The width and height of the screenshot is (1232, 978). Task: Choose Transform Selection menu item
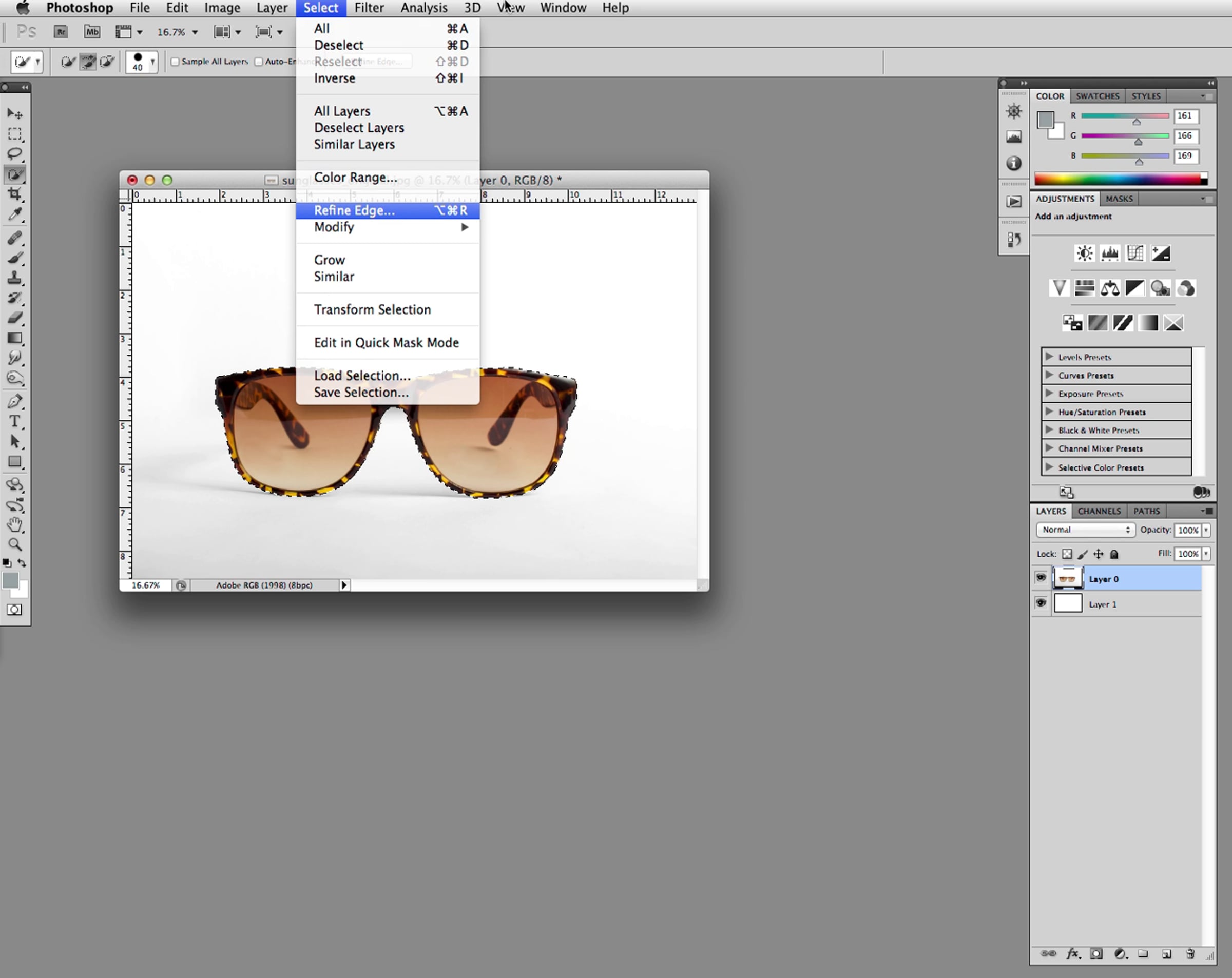pos(388,309)
